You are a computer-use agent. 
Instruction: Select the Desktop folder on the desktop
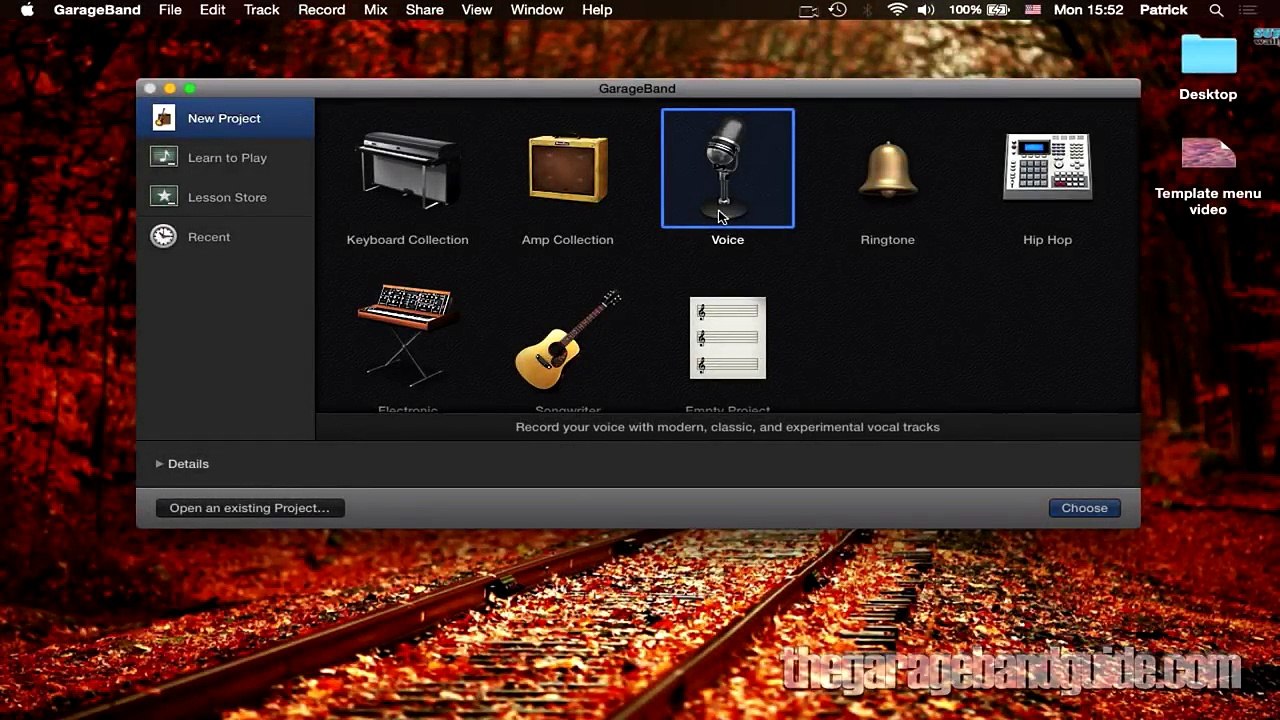[1208, 68]
